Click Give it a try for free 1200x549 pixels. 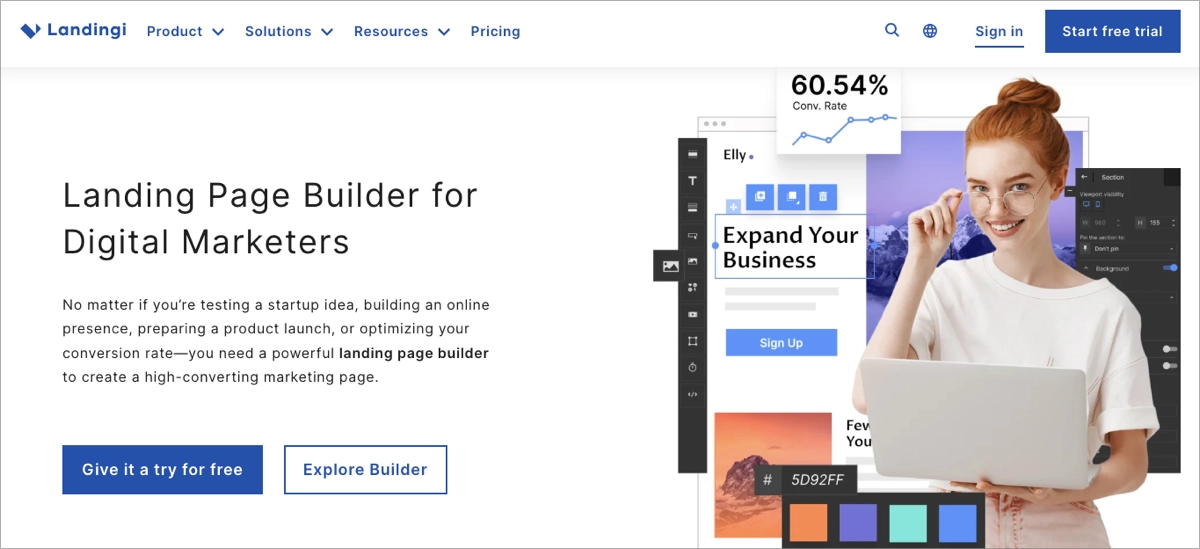point(162,470)
